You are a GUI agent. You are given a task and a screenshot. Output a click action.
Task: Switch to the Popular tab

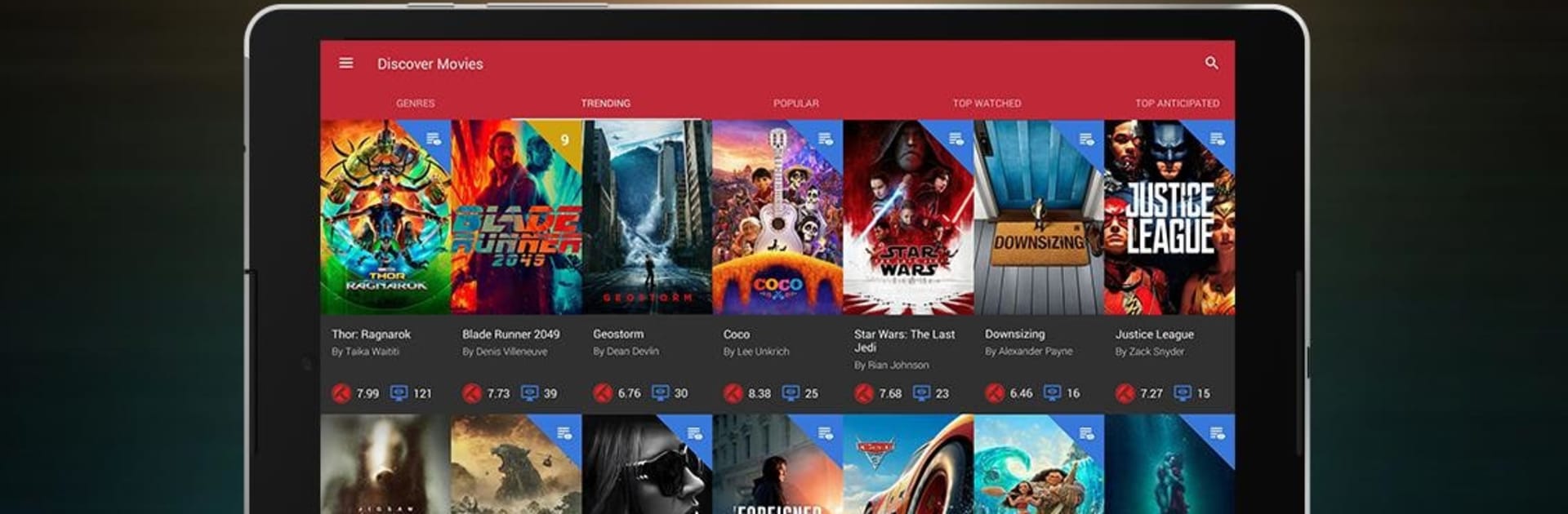[x=796, y=104]
